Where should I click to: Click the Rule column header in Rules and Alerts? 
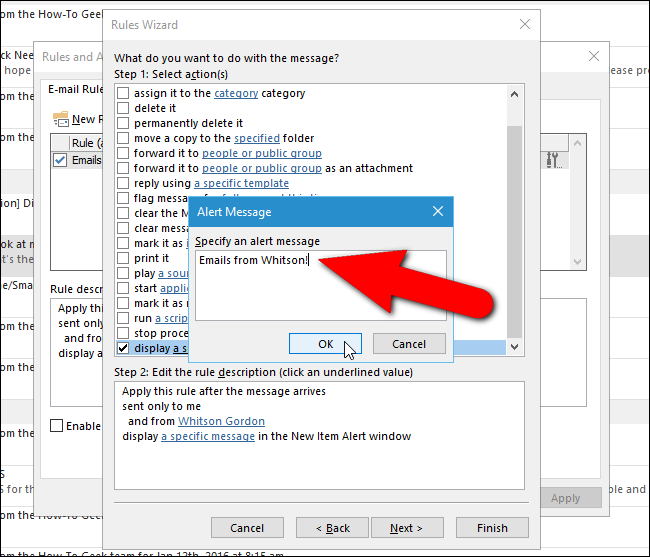click(86, 143)
